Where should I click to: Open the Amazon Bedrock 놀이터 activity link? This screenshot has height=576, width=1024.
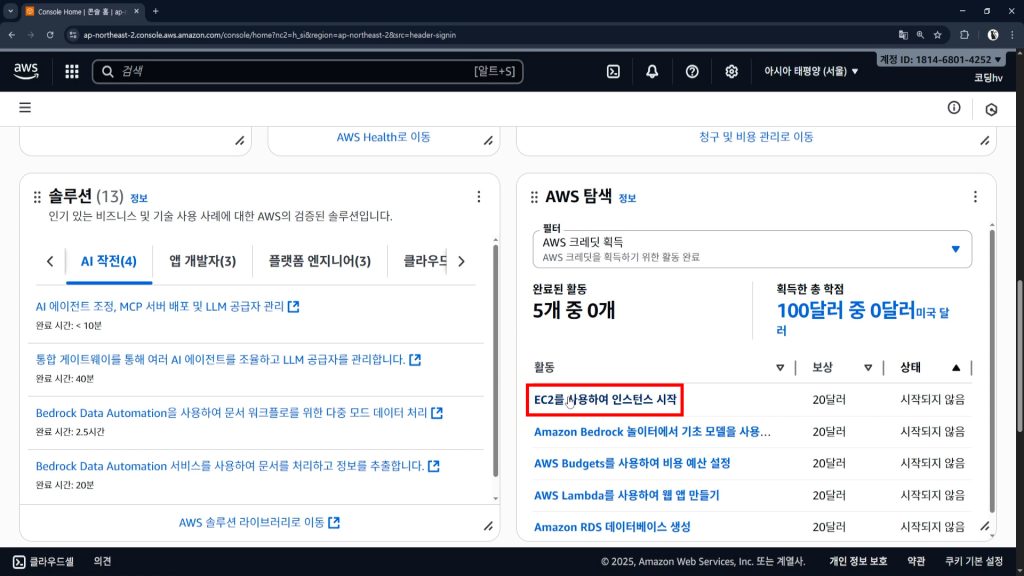pyautogui.click(x=652, y=431)
